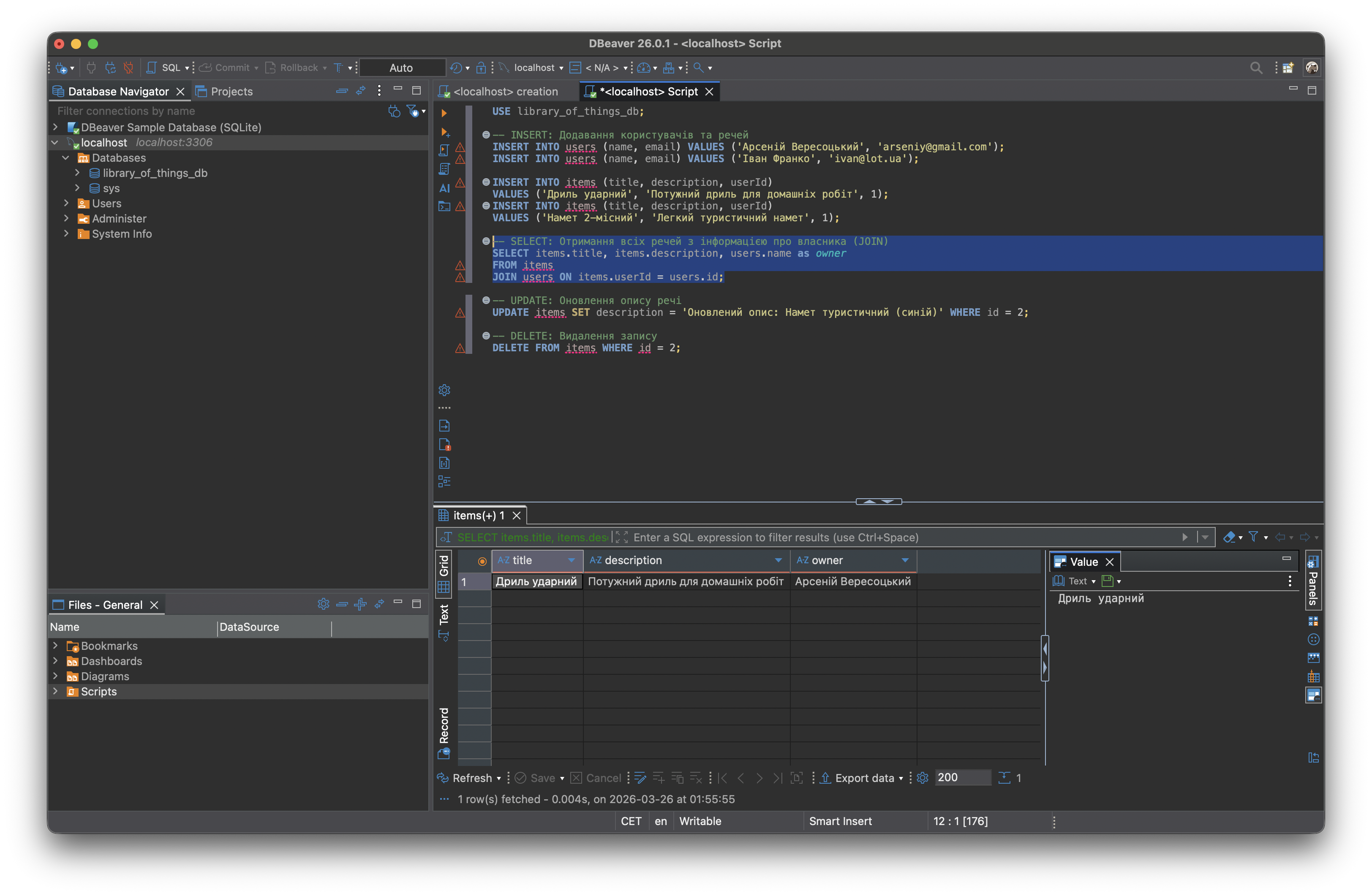The height and width of the screenshot is (896, 1372).
Task: Open the Projects tab
Action: (231, 92)
